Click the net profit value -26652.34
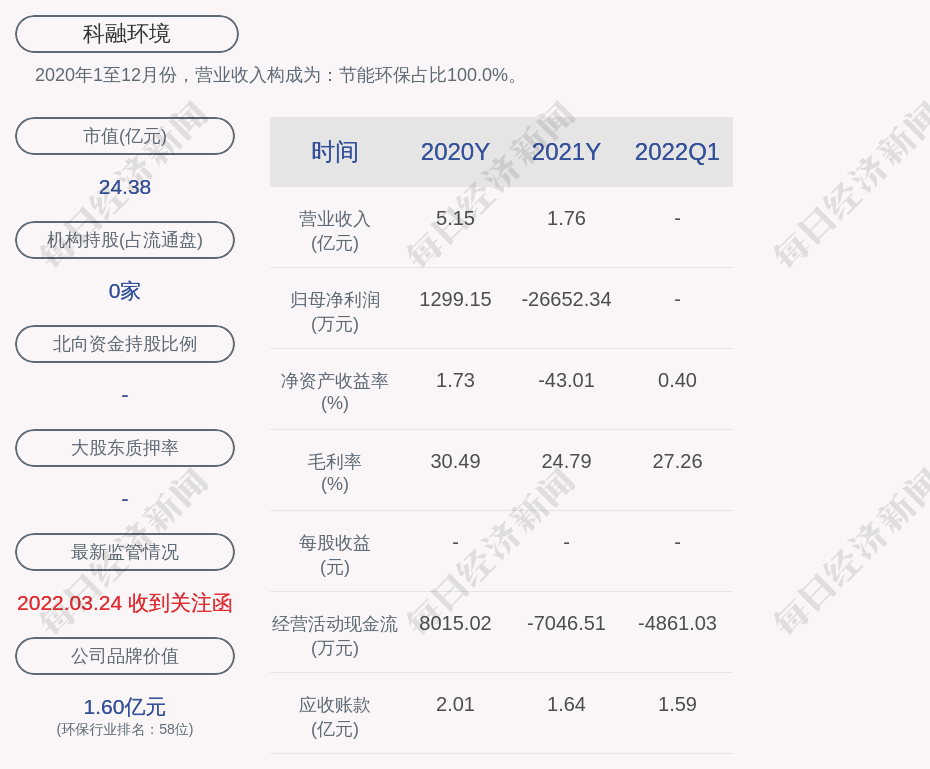This screenshot has width=930, height=769. coord(566,299)
